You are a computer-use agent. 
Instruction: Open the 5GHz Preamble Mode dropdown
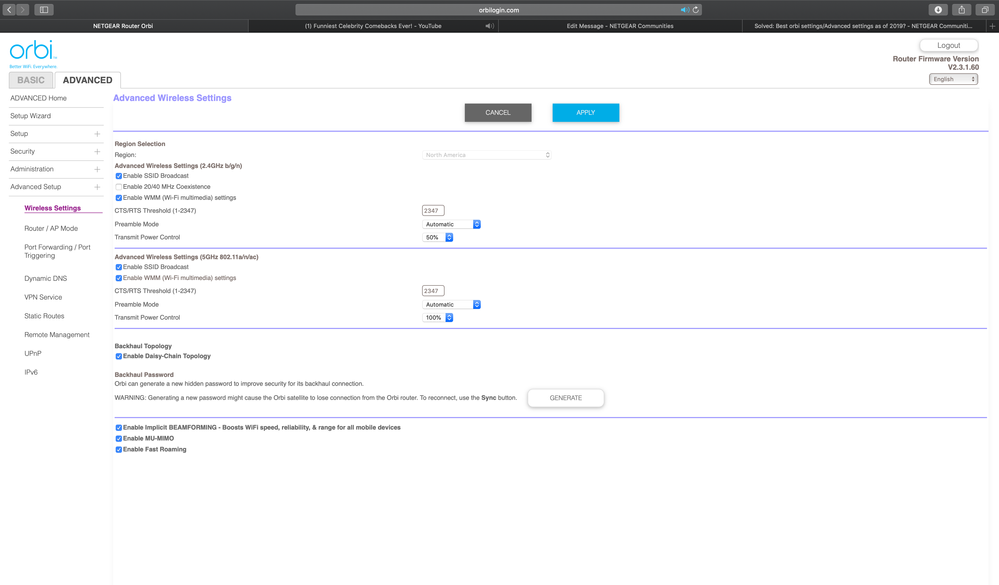pyautogui.click(x=452, y=305)
